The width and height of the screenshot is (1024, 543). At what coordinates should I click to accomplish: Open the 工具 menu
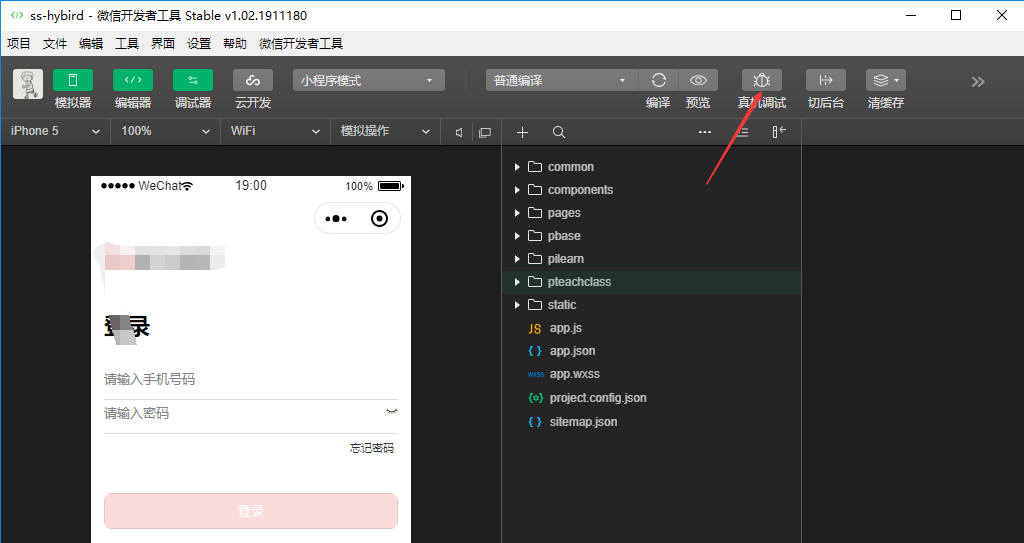(x=127, y=44)
